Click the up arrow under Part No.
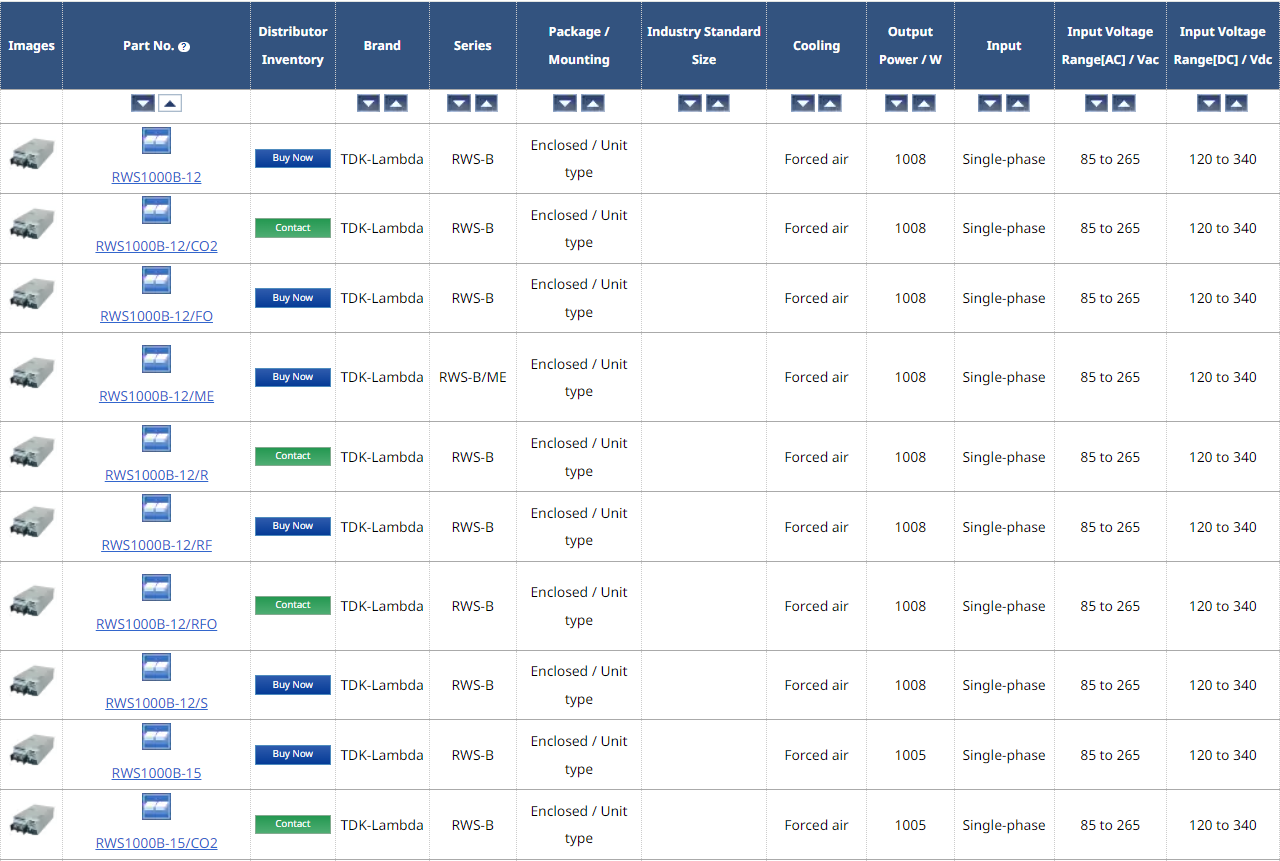This screenshot has width=1280, height=861. point(170,103)
